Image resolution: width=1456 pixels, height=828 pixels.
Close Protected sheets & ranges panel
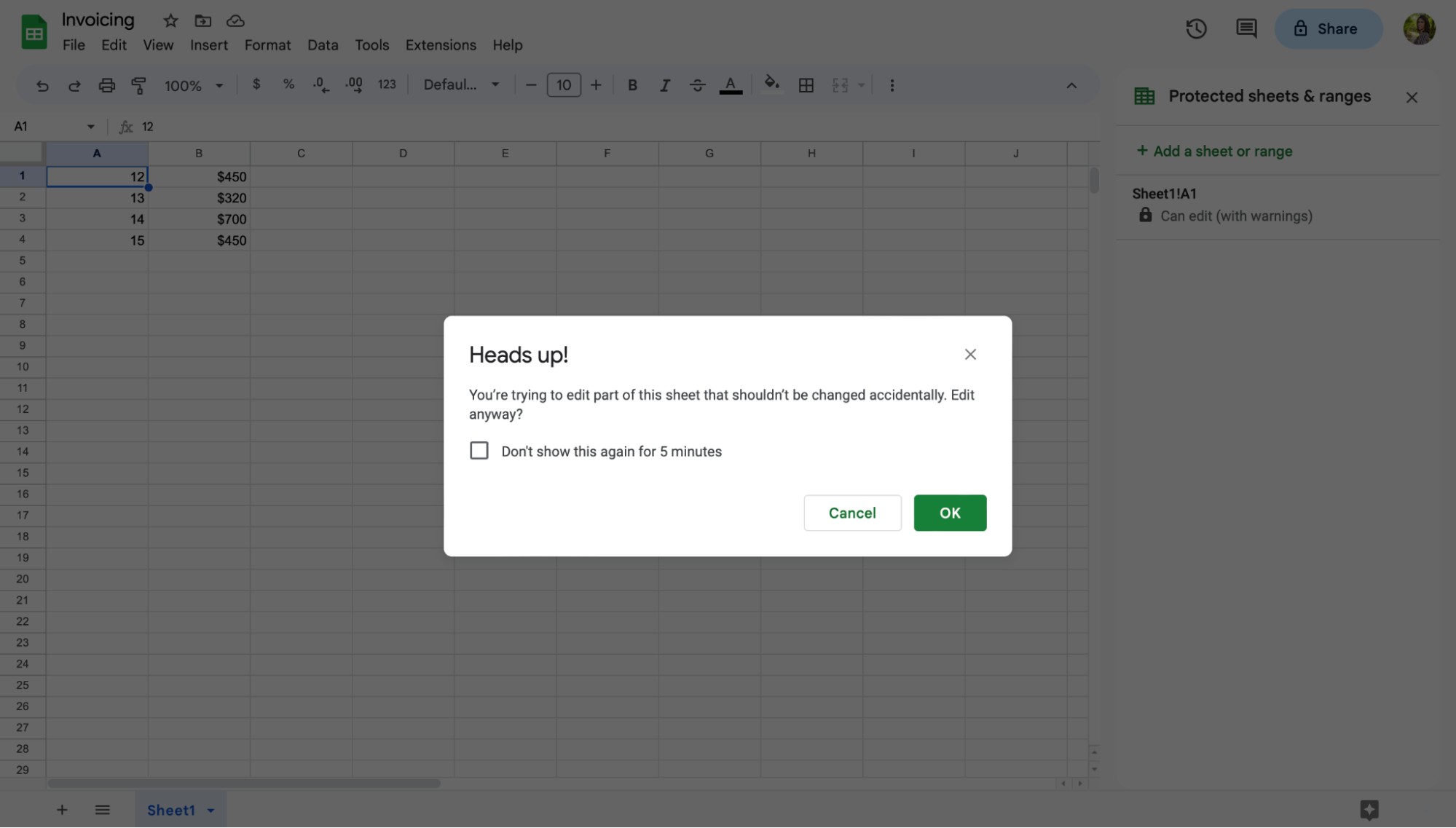pyautogui.click(x=1412, y=98)
